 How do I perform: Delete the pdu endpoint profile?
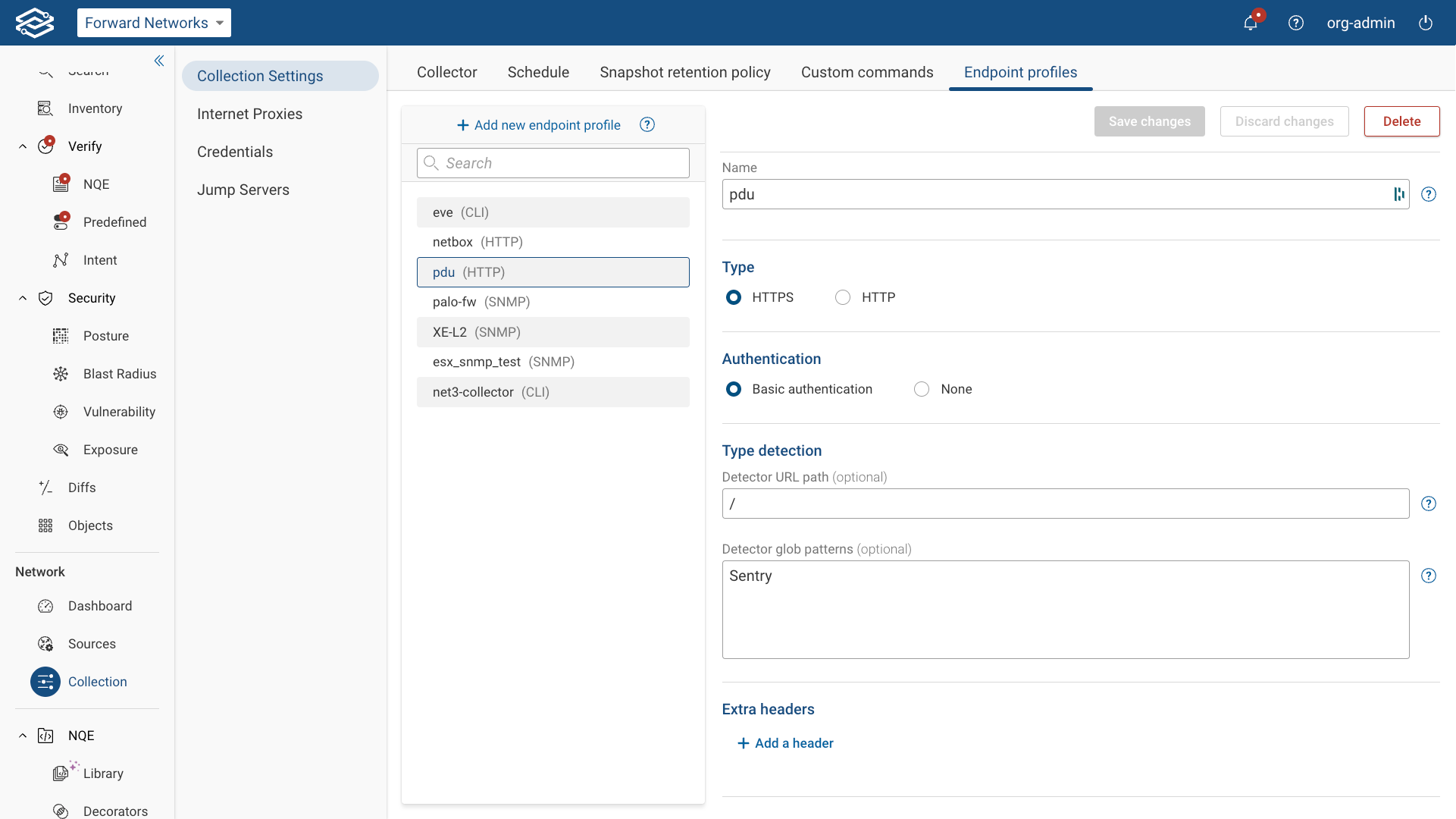tap(1401, 121)
